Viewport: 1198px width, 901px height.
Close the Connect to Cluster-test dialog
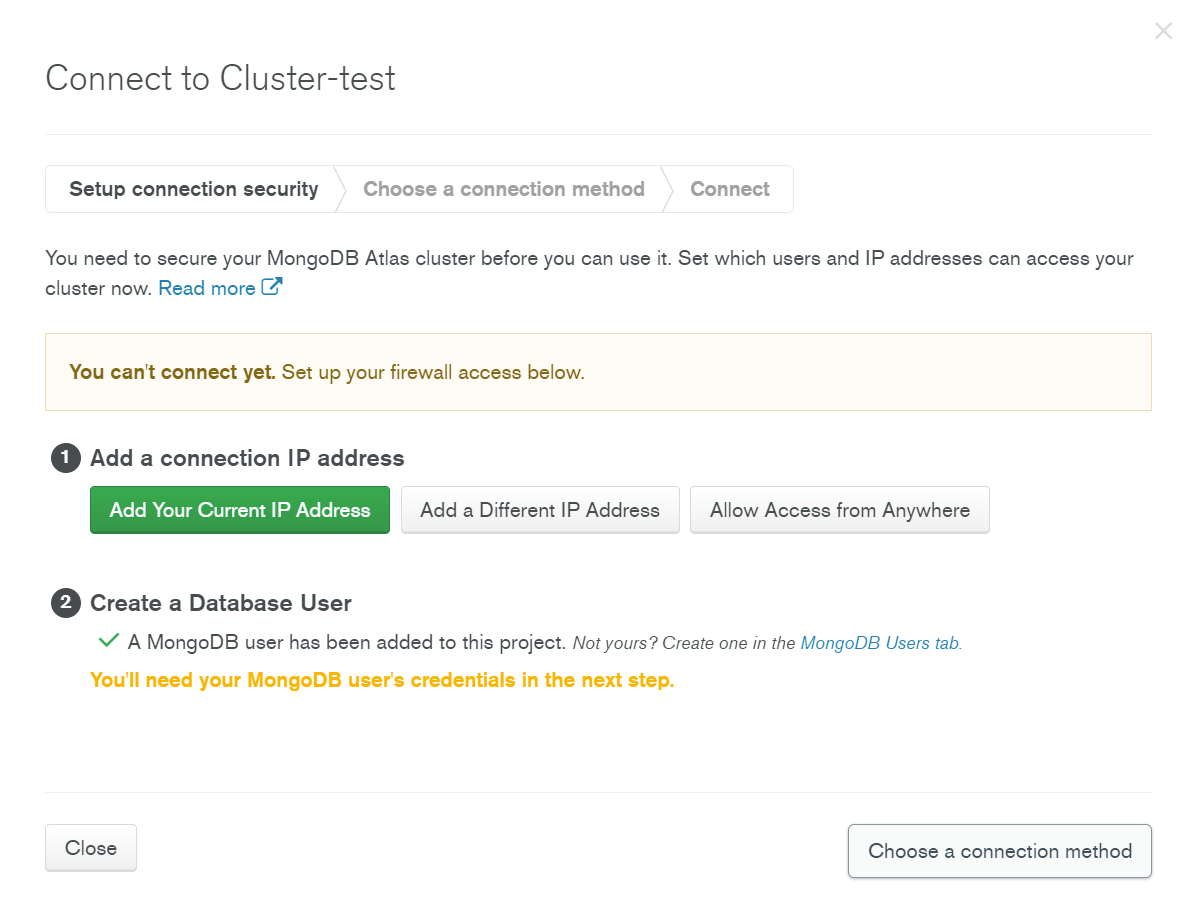(x=90, y=847)
